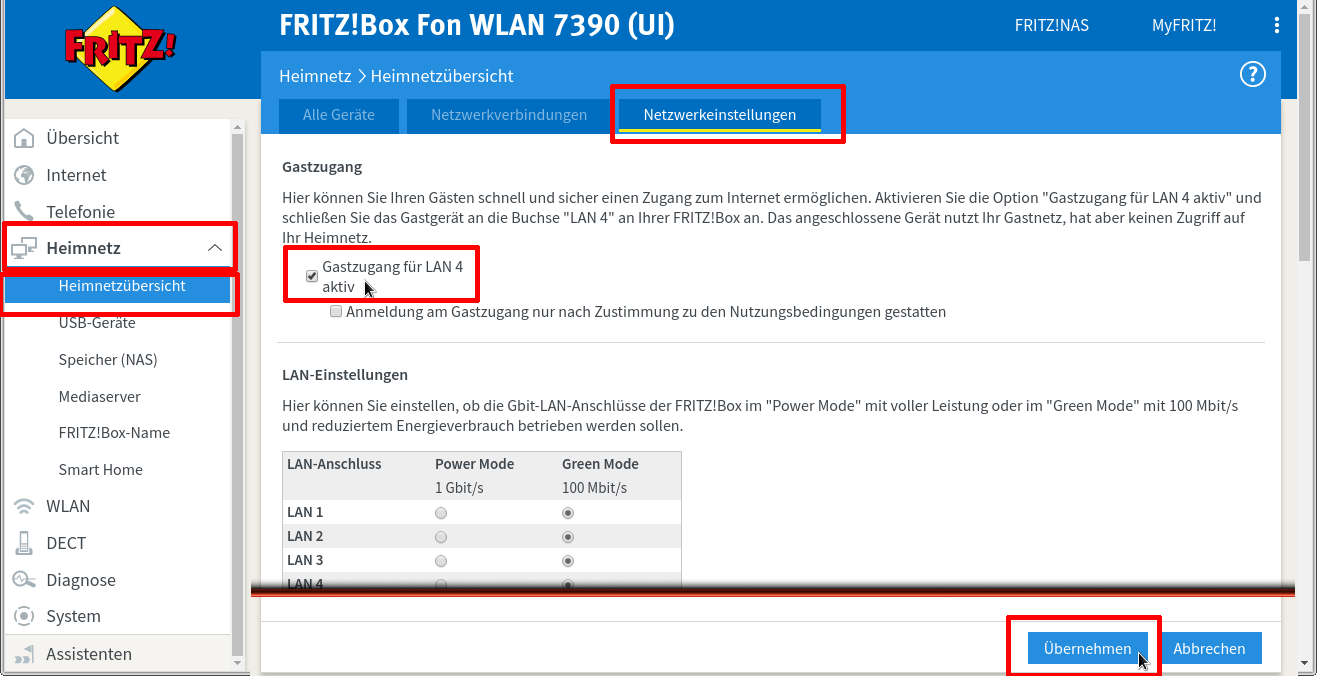
Task: Select Green Mode for LAN 3
Action: click(x=568, y=561)
